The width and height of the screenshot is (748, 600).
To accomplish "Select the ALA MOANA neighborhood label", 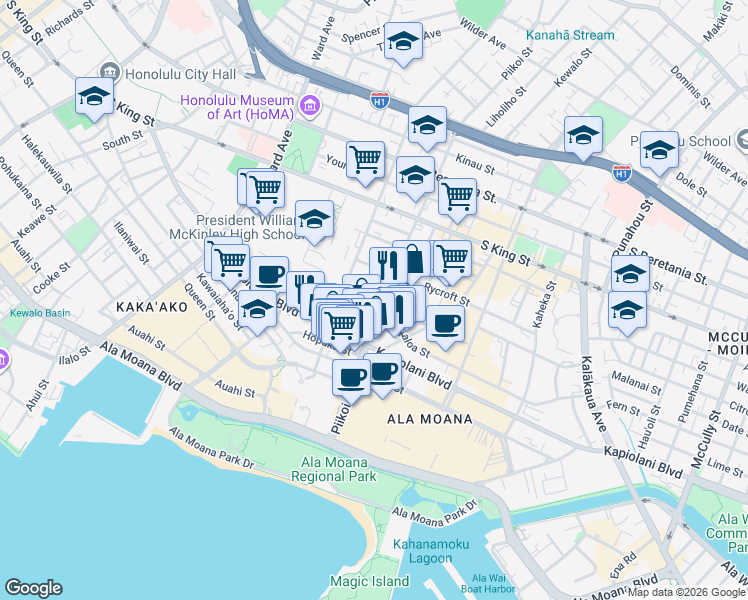I will [x=430, y=419].
